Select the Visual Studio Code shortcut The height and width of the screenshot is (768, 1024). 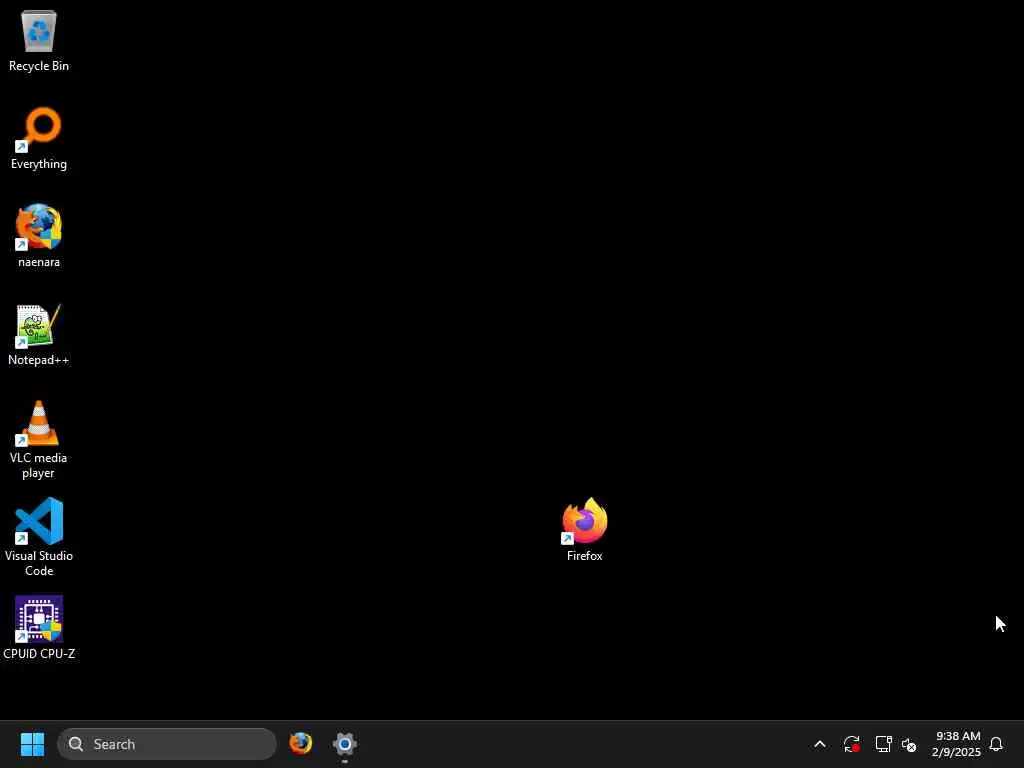tap(39, 537)
